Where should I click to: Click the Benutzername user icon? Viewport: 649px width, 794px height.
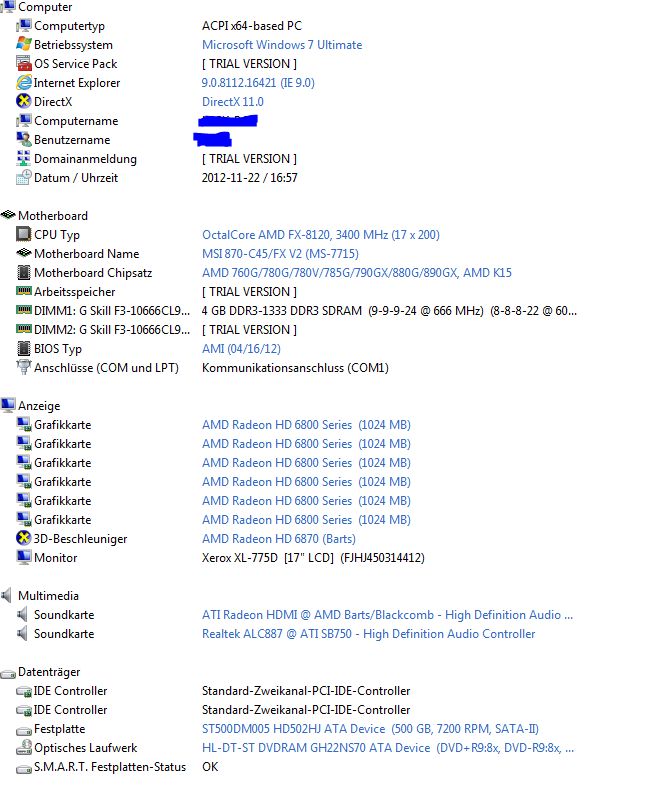(x=23, y=139)
